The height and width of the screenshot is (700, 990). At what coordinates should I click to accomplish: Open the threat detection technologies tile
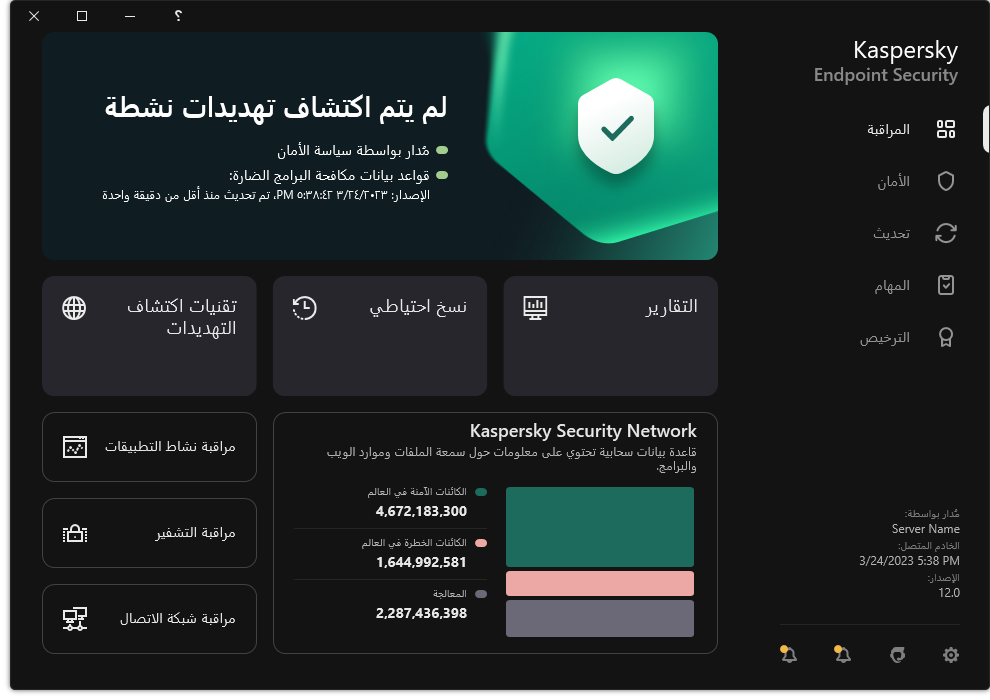[149, 336]
